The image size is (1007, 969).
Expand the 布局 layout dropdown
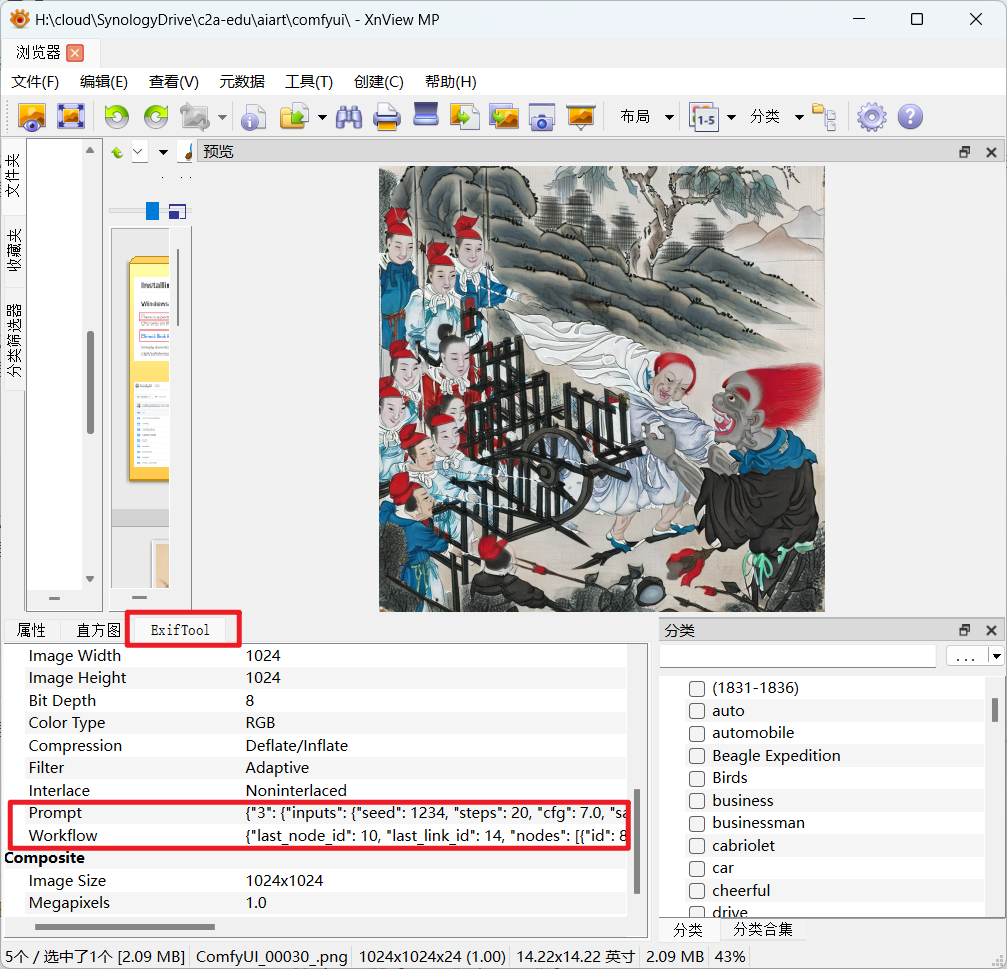[x=669, y=117]
